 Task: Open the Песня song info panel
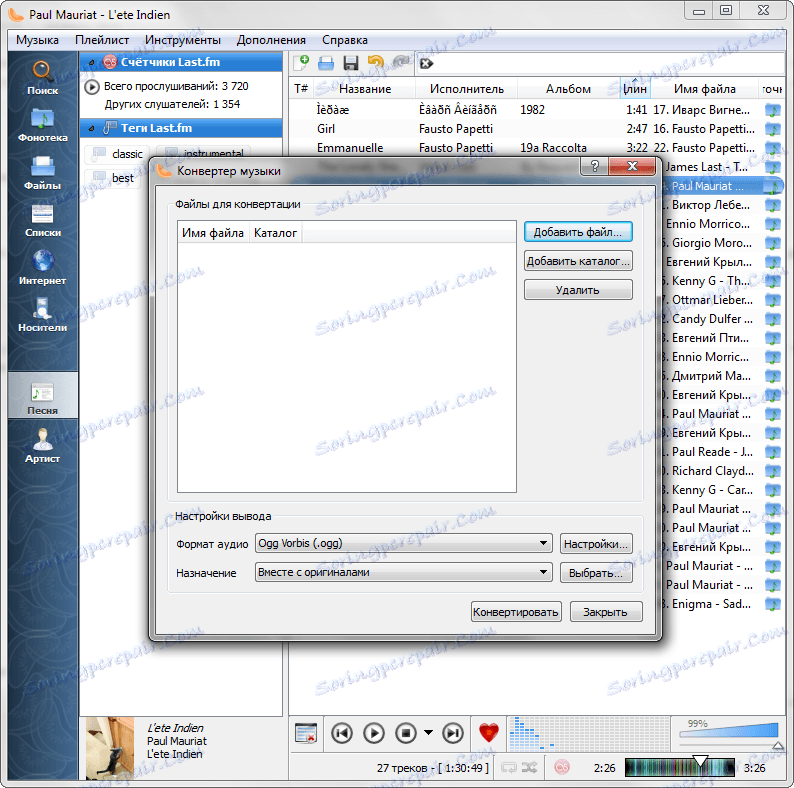(43, 395)
